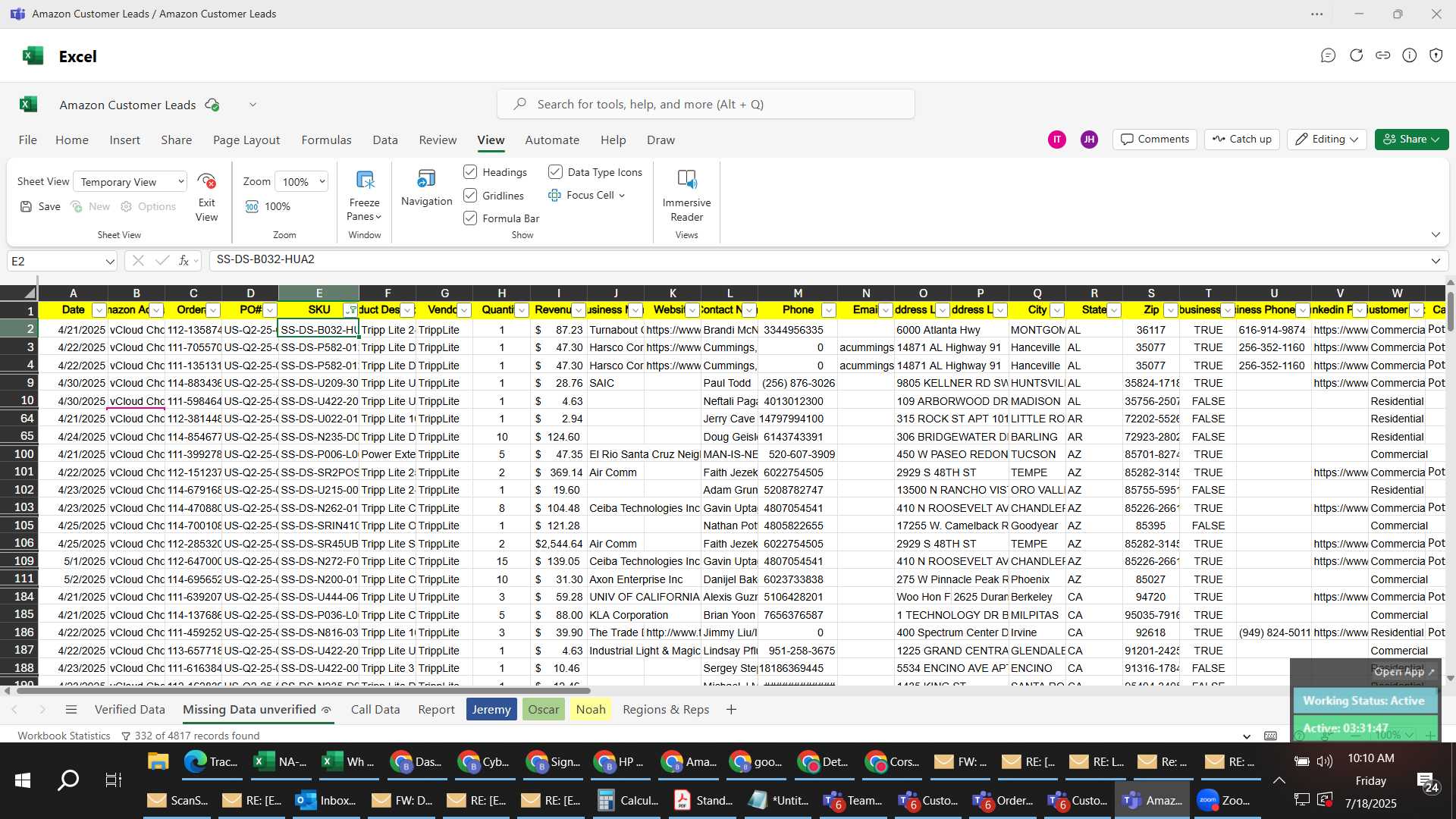The width and height of the screenshot is (1456, 819).
Task: Open Windows Start menu
Action: point(23,780)
